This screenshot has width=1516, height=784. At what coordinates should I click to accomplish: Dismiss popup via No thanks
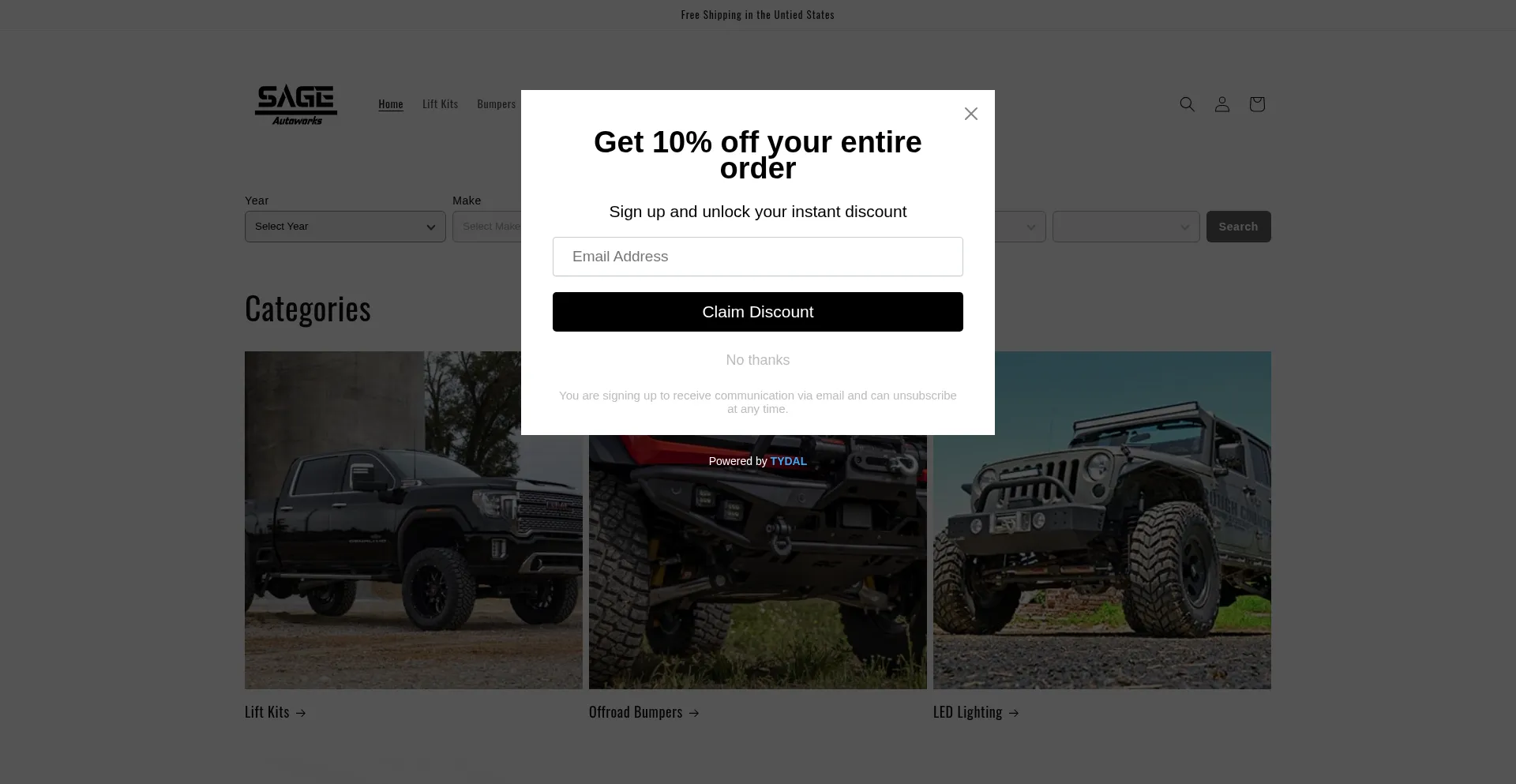(758, 360)
